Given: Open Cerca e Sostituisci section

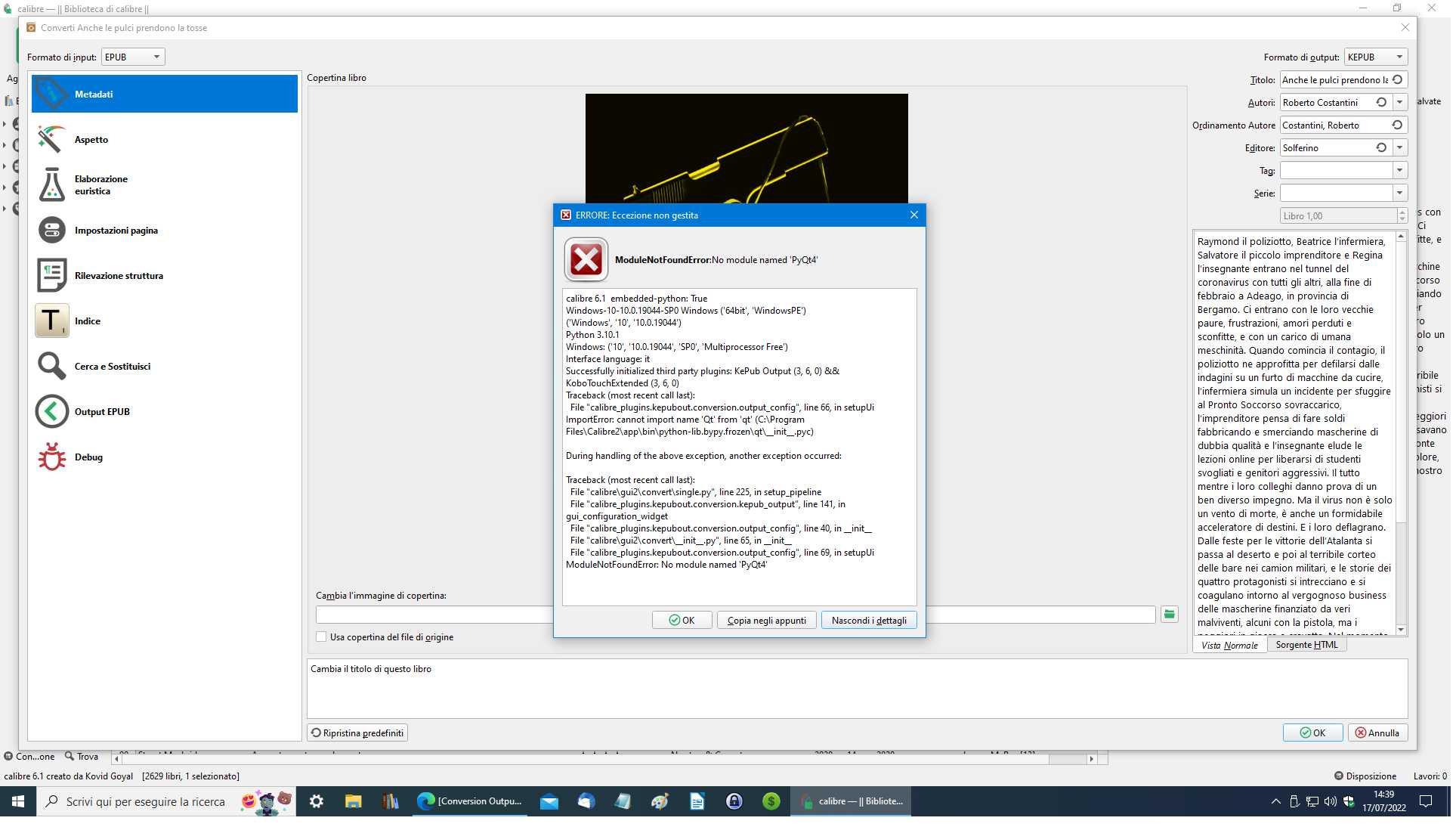Looking at the screenshot, I should (x=112, y=367).
